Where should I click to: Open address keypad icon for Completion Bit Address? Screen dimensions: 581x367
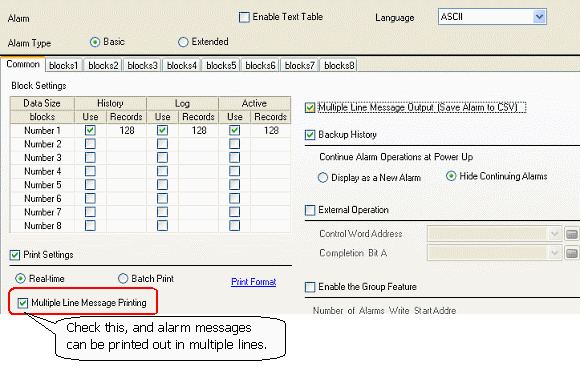(x=572, y=253)
